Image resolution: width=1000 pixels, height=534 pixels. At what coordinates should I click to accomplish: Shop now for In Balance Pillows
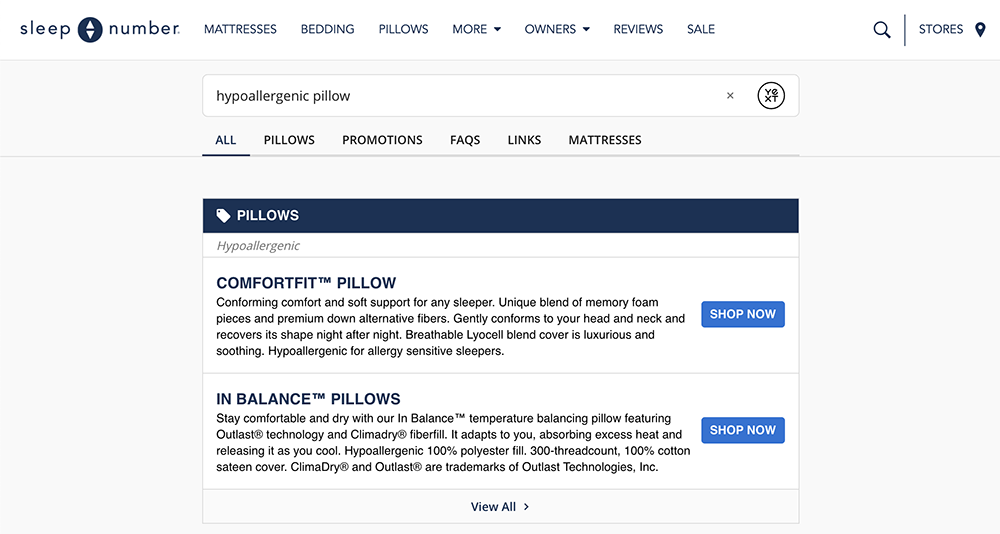742,430
